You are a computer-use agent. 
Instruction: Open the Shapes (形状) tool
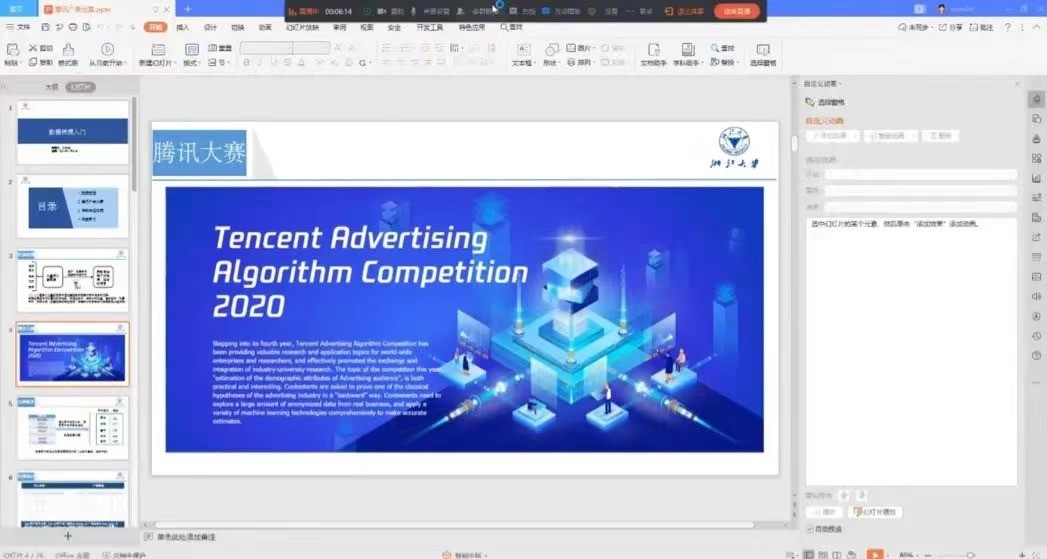552,50
